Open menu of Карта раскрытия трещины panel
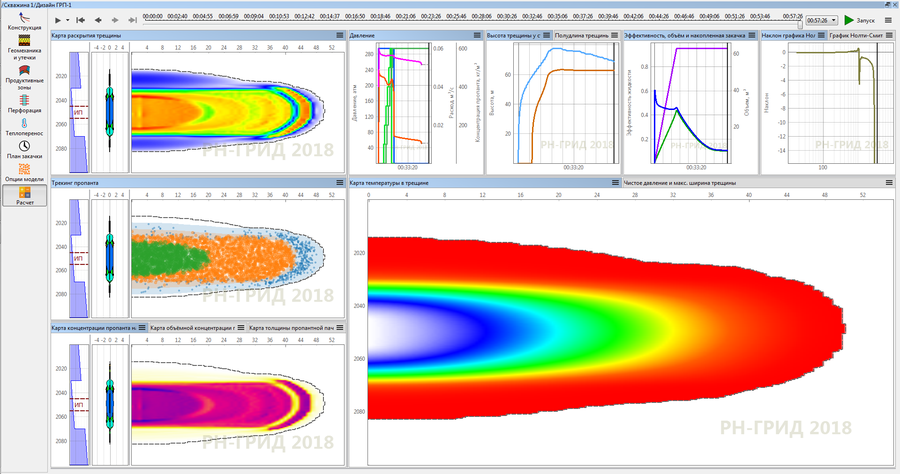Viewport: 900px width, 474px height. 339,36
